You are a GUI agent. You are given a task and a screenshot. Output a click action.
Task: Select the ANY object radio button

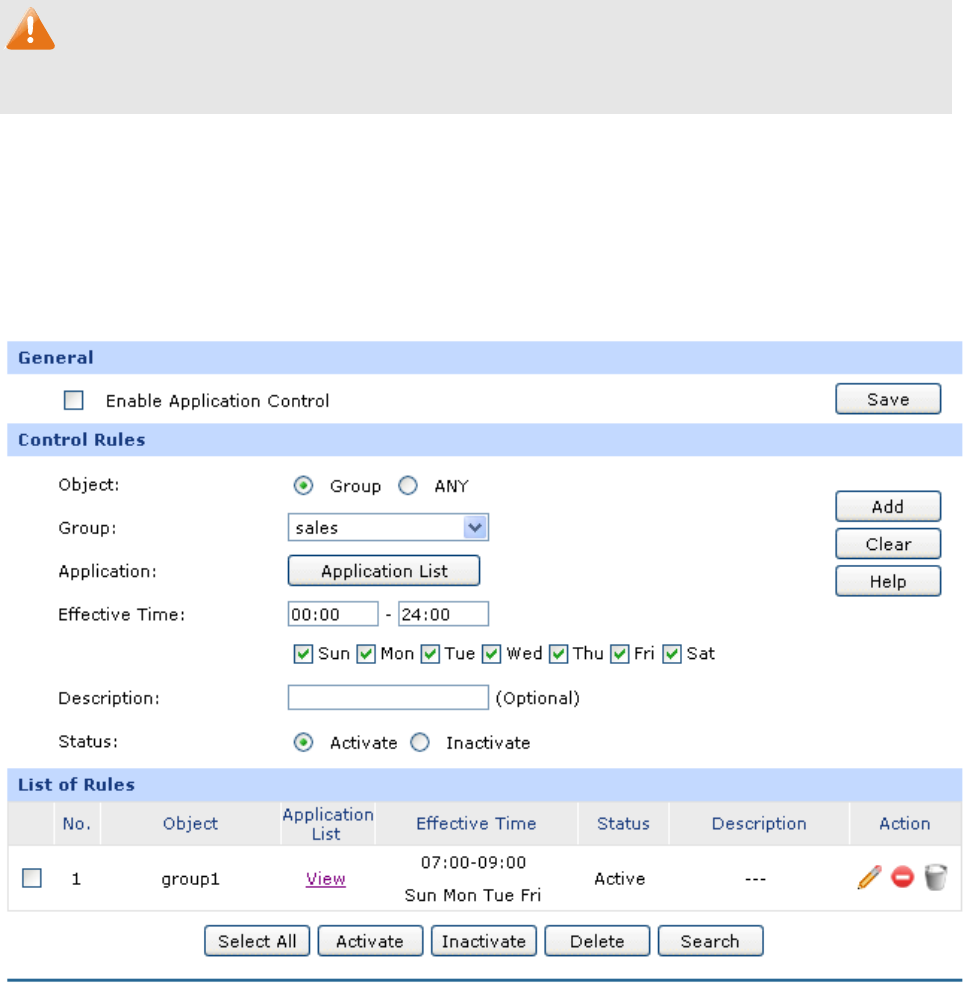(408, 486)
